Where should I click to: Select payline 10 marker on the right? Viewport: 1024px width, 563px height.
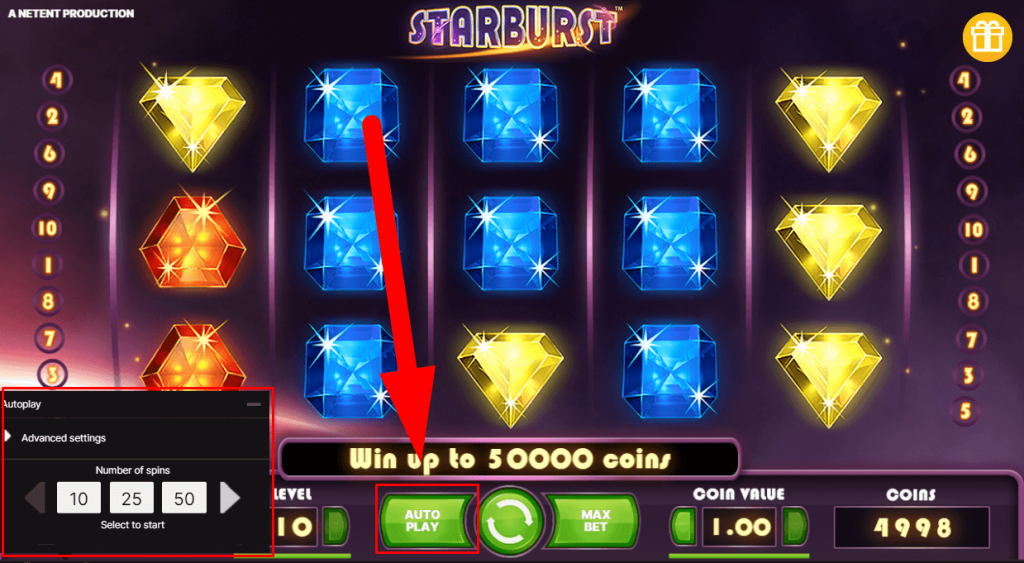point(973,229)
